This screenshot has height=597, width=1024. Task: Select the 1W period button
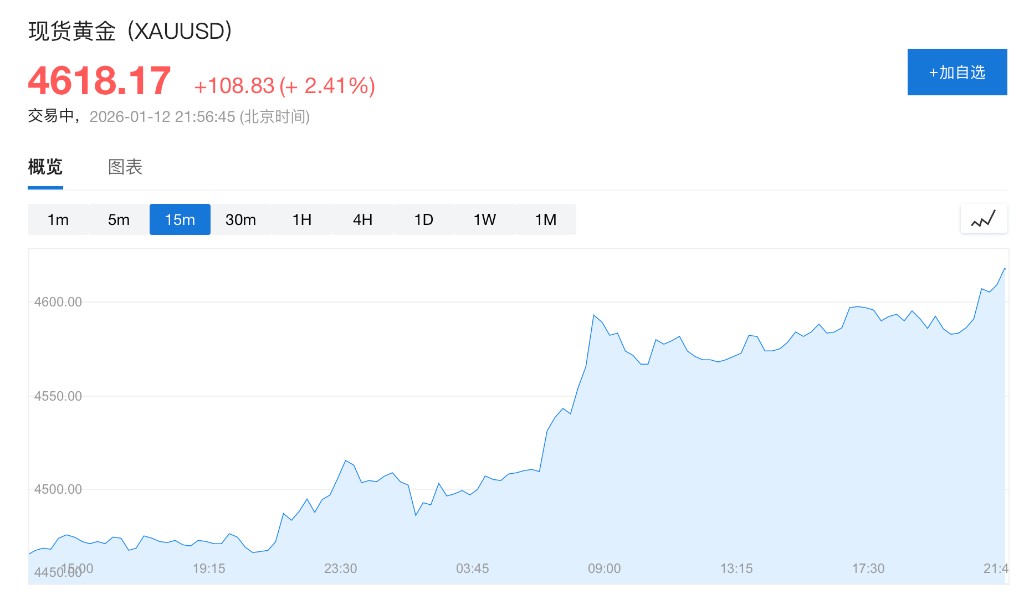point(484,220)
